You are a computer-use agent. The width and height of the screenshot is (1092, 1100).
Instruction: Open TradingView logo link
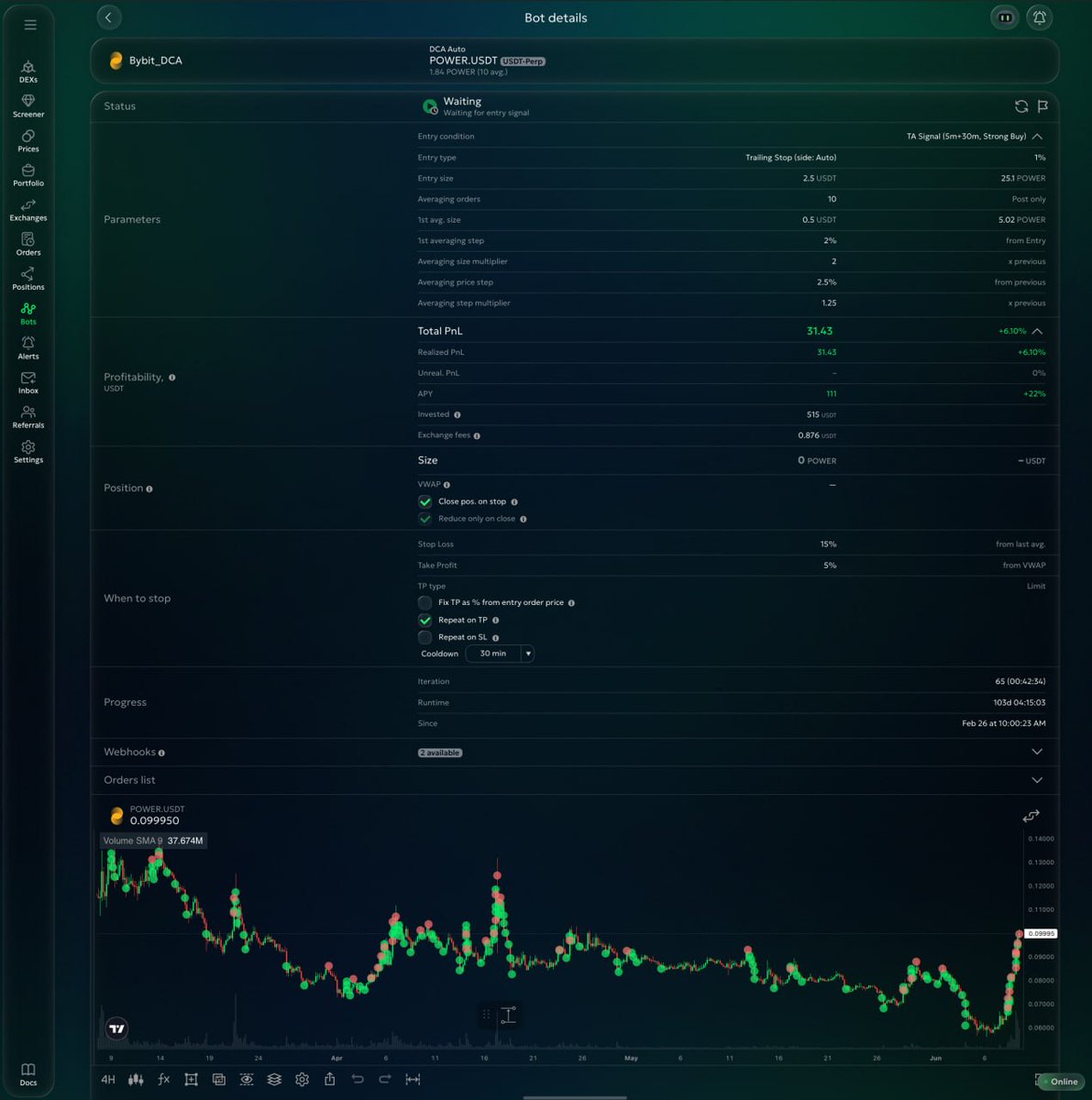pyautogui.click(x=116, y=1028)
